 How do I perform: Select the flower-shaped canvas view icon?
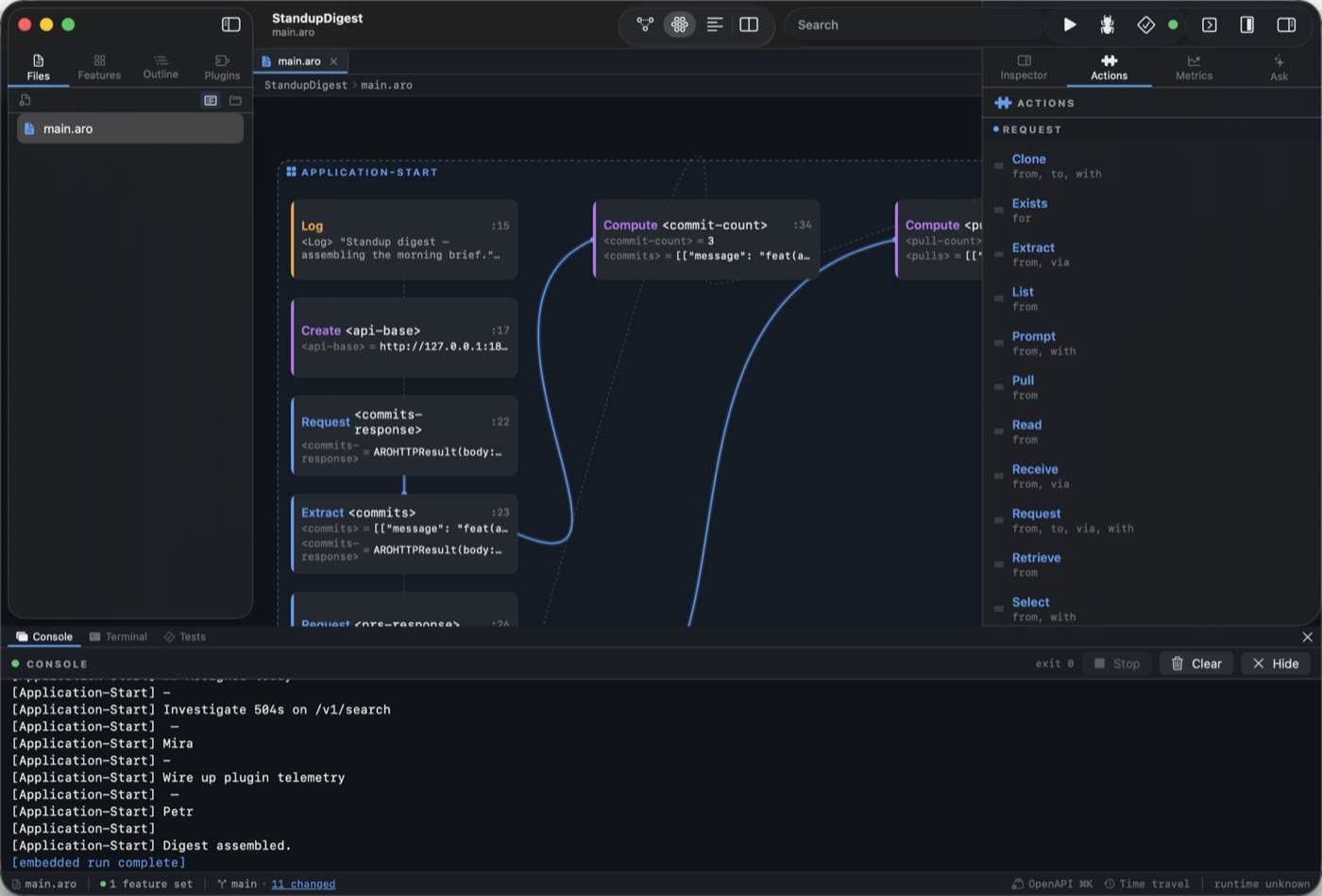679,25
